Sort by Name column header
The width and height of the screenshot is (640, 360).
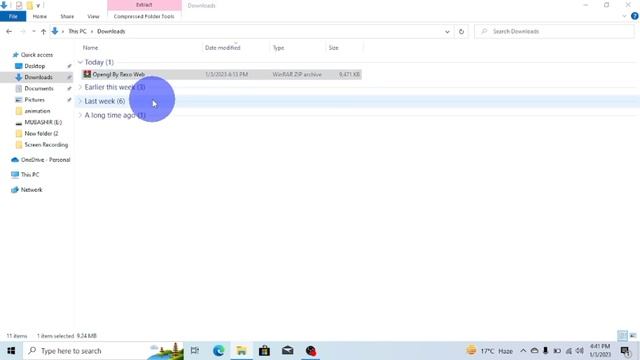click(x=90, y=48)
